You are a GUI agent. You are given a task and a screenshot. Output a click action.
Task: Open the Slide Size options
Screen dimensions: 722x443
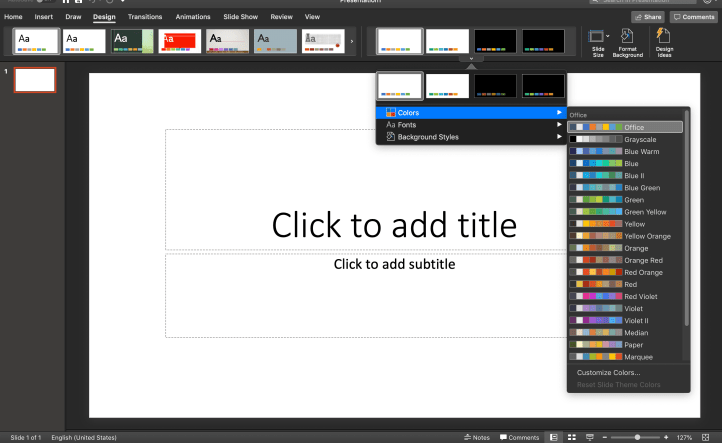(x=598, y=42)
